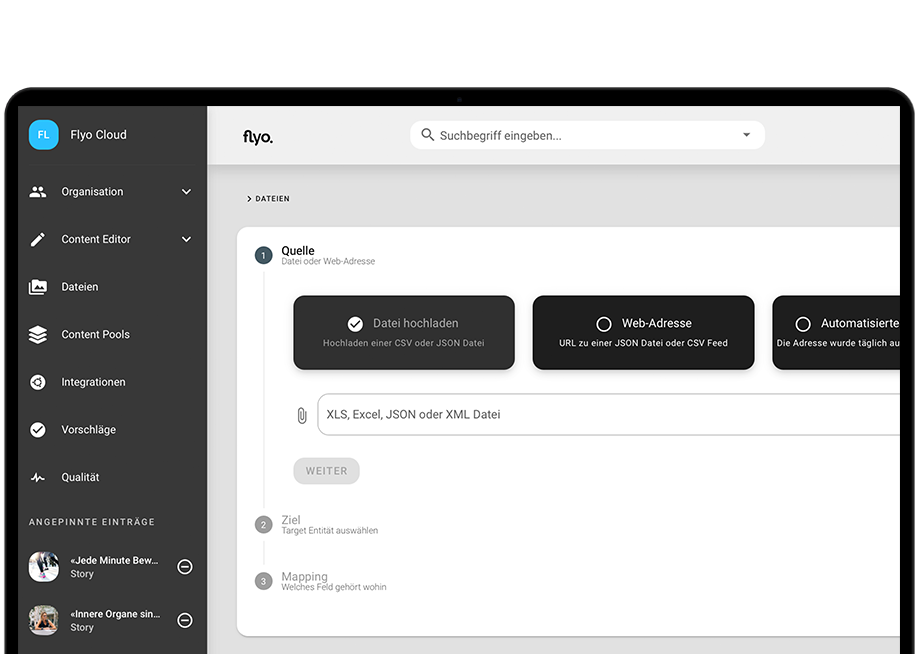Expand the Organisation menu chevron
This screenshot has width=920, height=654.
point(187,192)
